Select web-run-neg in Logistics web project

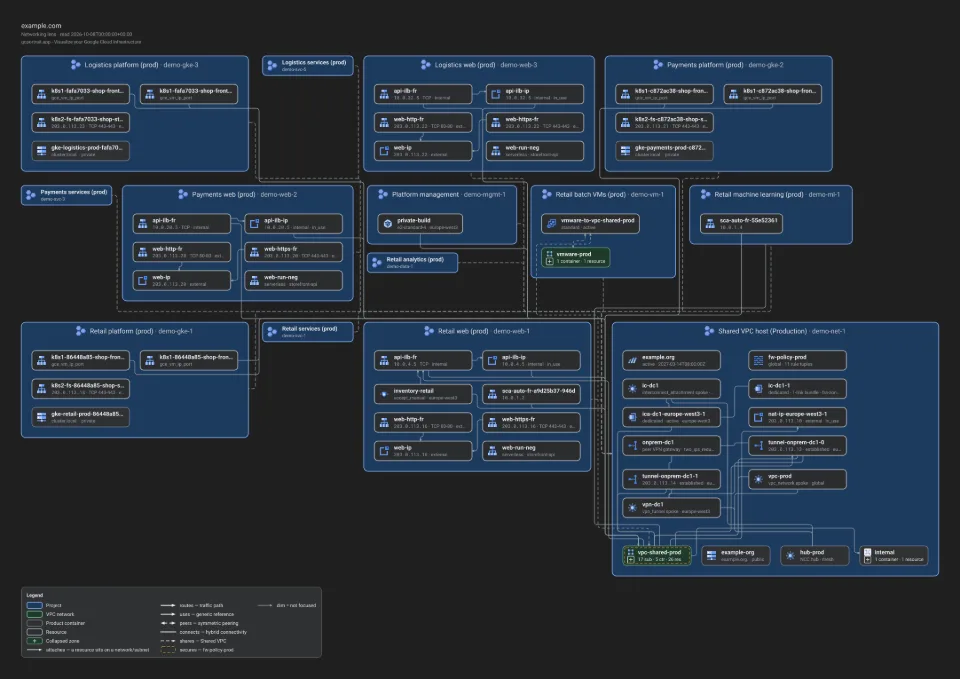535,151
